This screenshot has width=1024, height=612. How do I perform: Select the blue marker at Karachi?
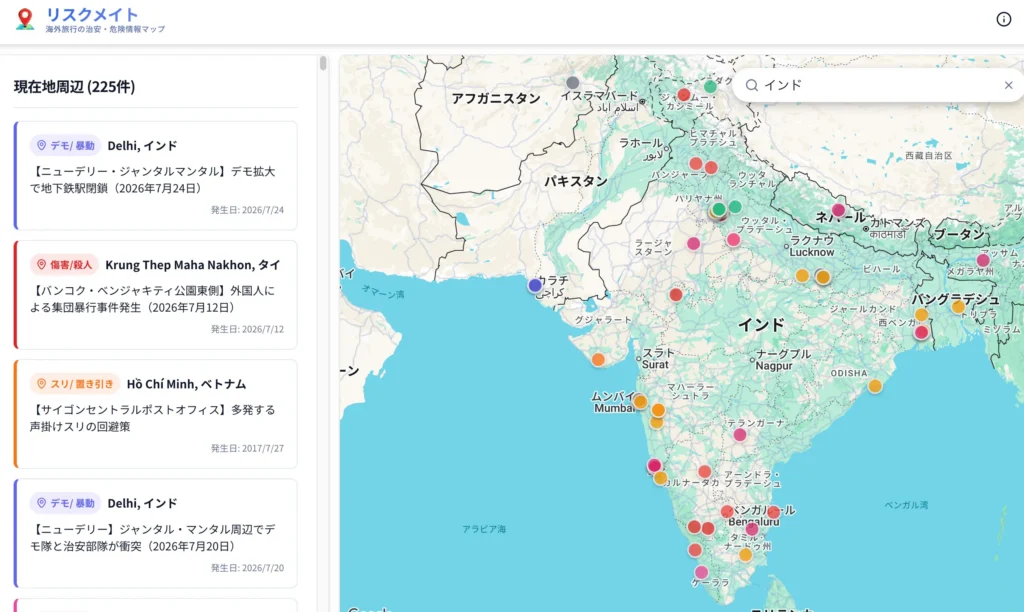[x=535, y=285]
